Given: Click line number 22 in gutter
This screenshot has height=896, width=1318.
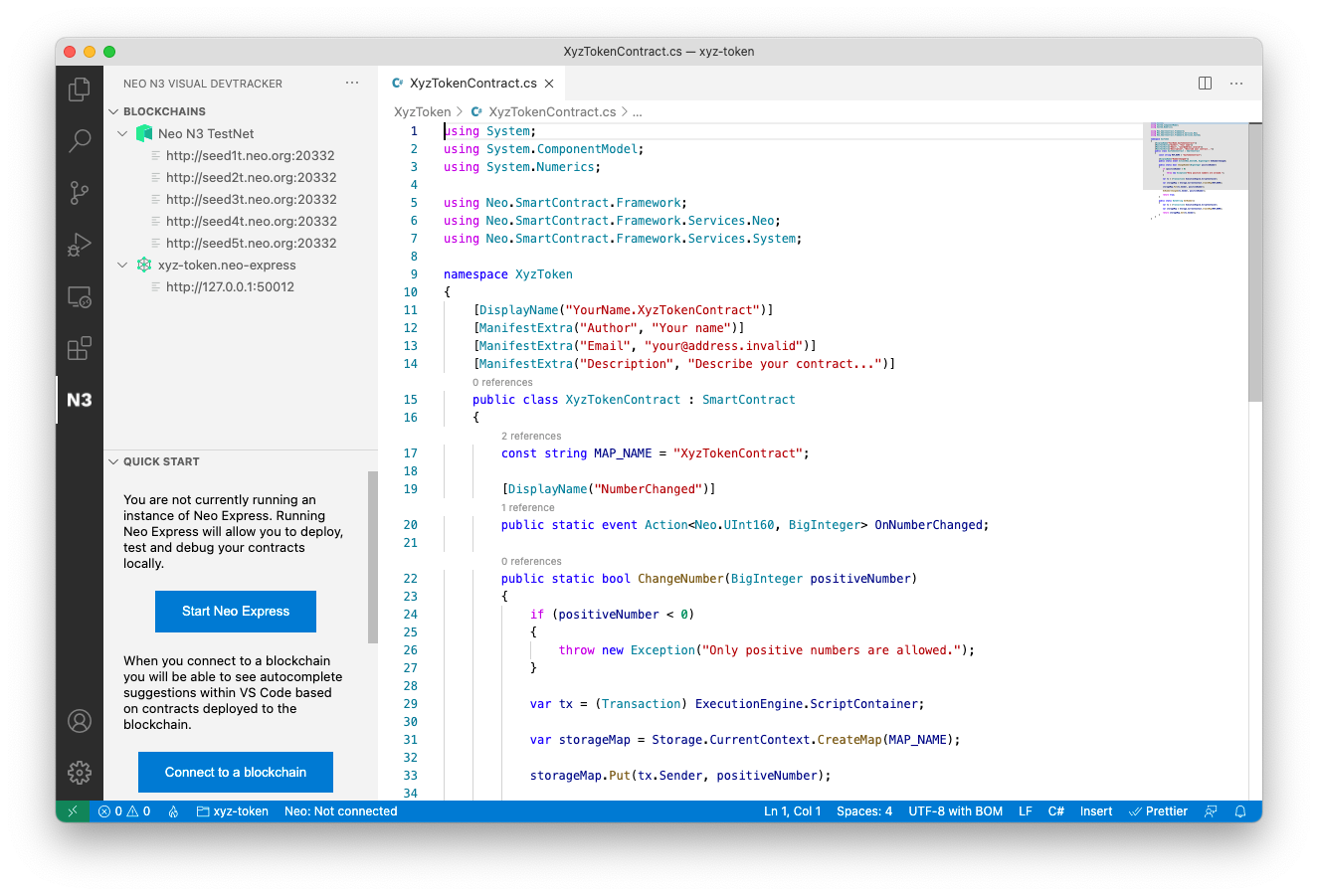Looking at the screenshot, I should 411,579.
